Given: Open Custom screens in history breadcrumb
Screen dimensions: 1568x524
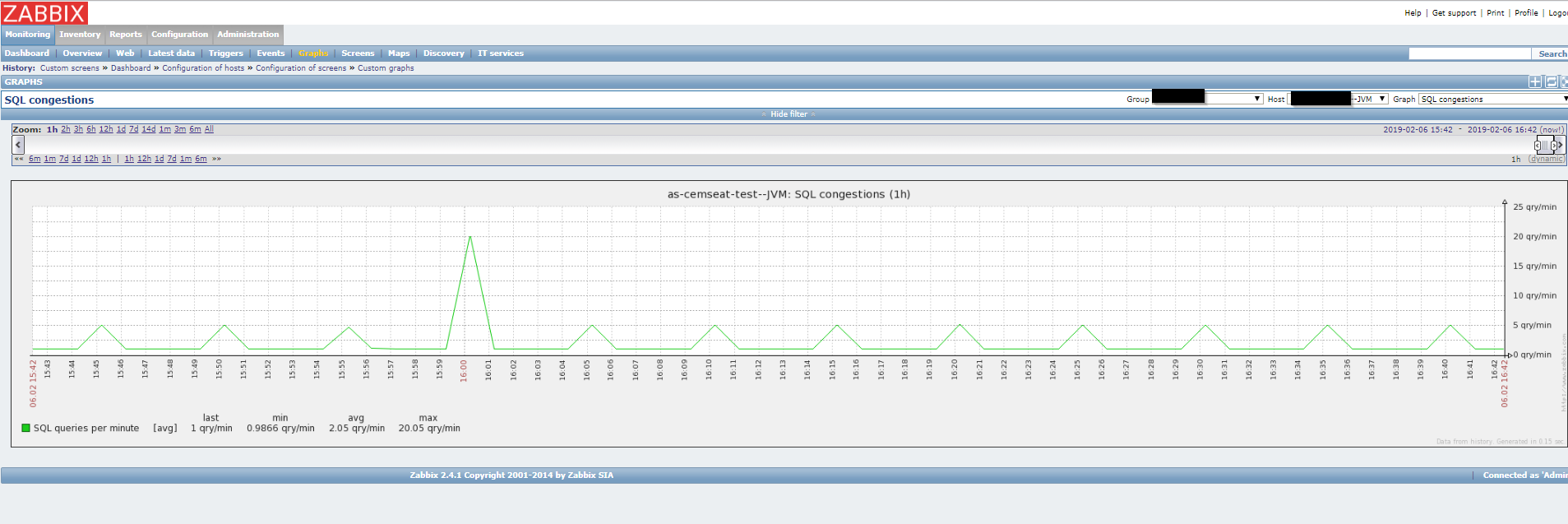Looking at the screenshot, I should tap(70, 68).
